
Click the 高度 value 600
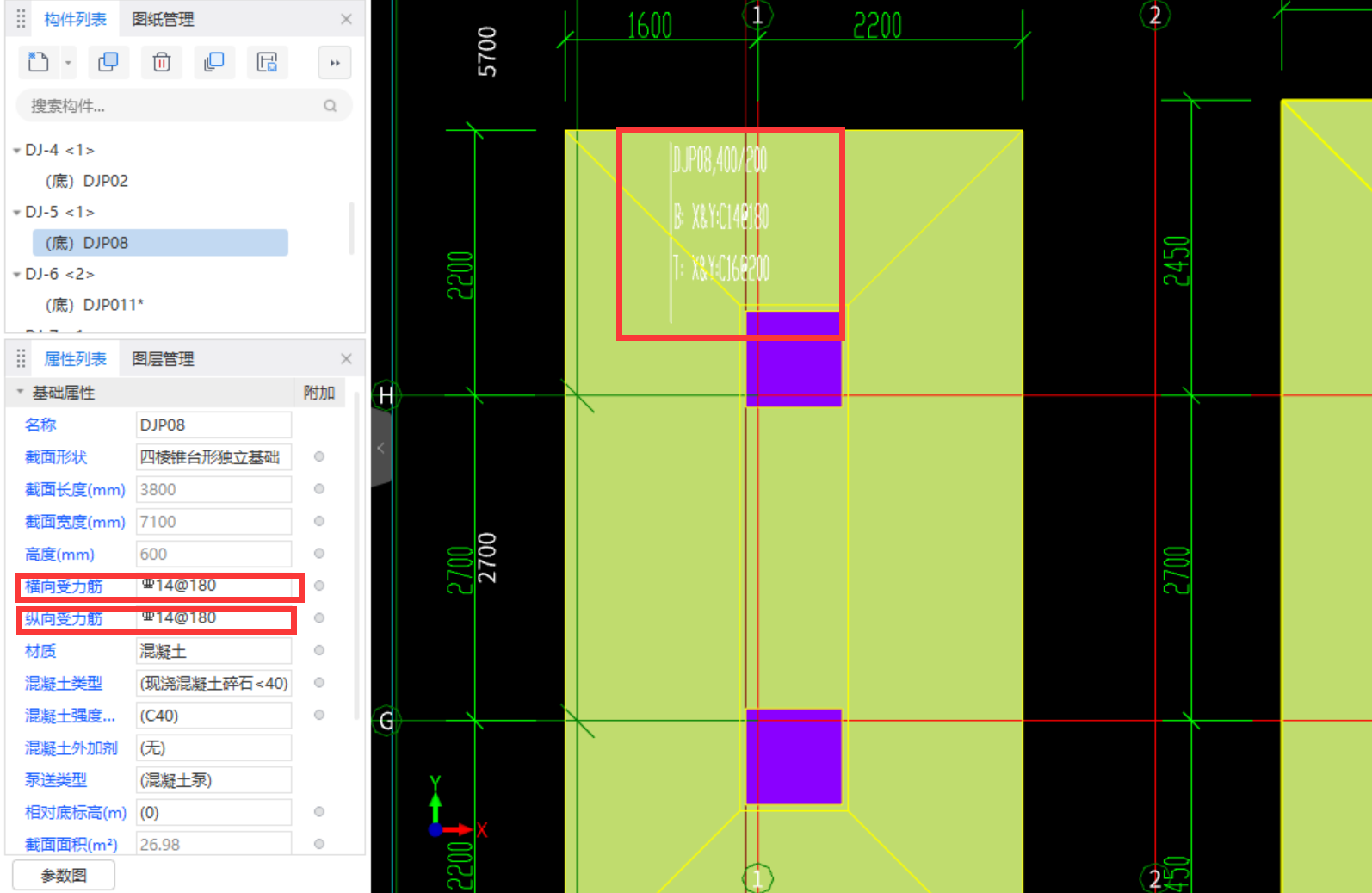pos(213,555)
